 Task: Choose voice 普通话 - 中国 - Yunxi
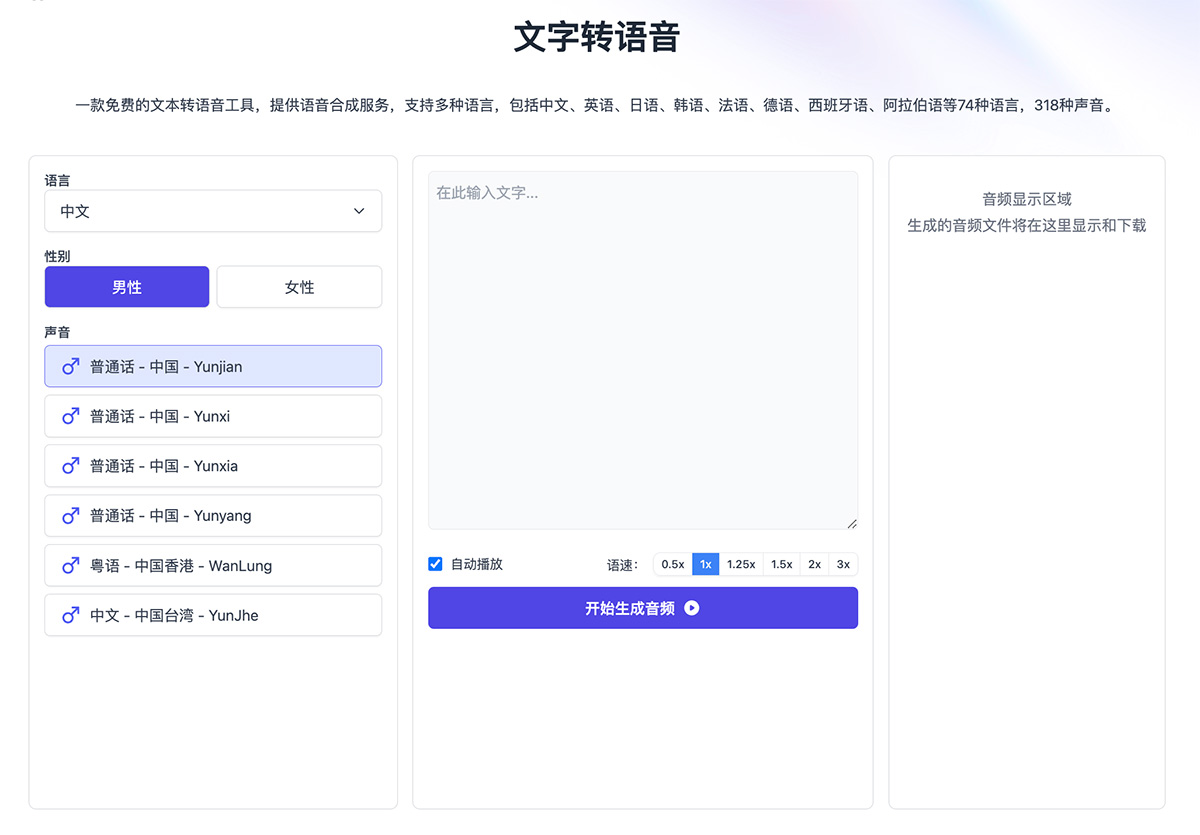[213, 416]
